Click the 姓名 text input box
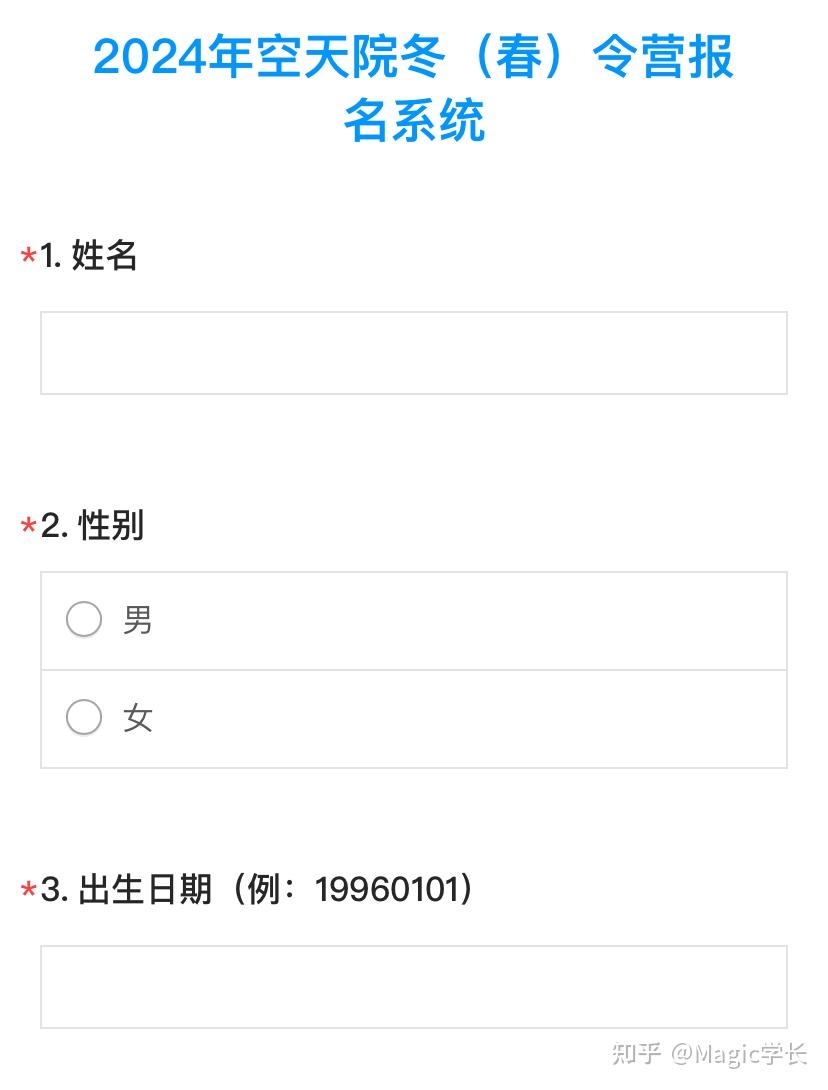 [414, 353]
